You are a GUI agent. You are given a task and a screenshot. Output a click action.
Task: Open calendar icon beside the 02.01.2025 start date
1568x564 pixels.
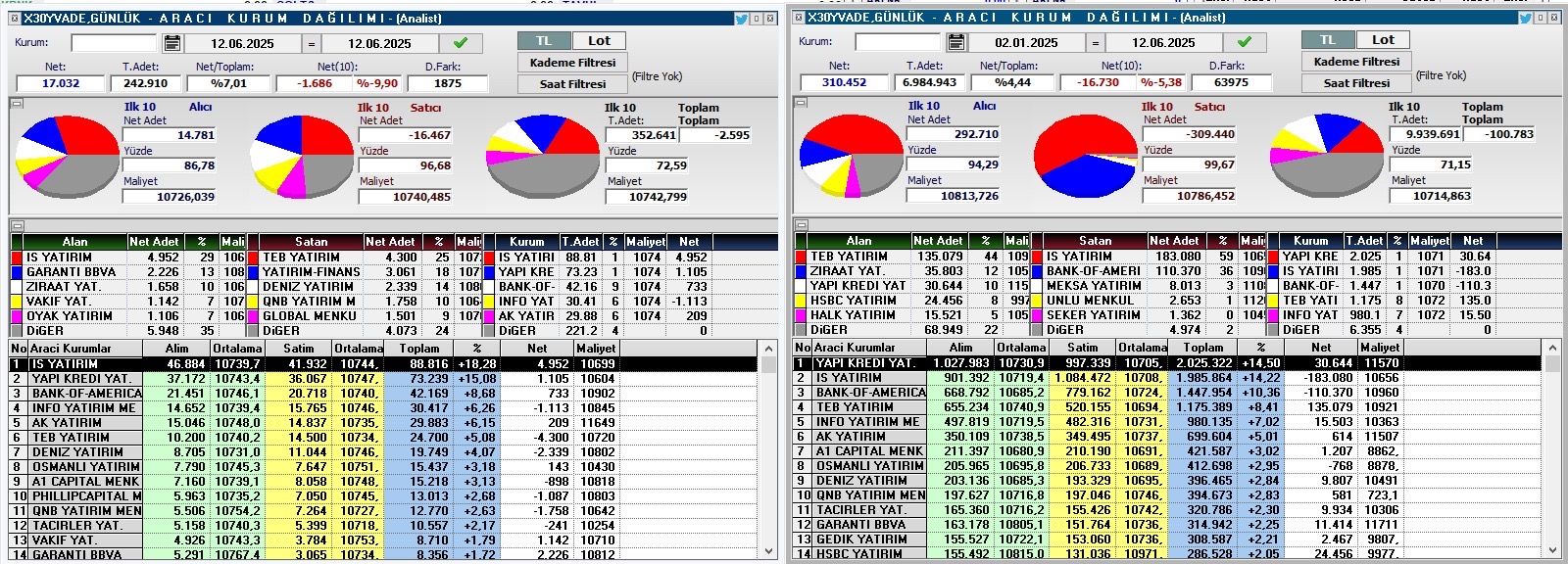pyautogui.click(x=956, y=42)
